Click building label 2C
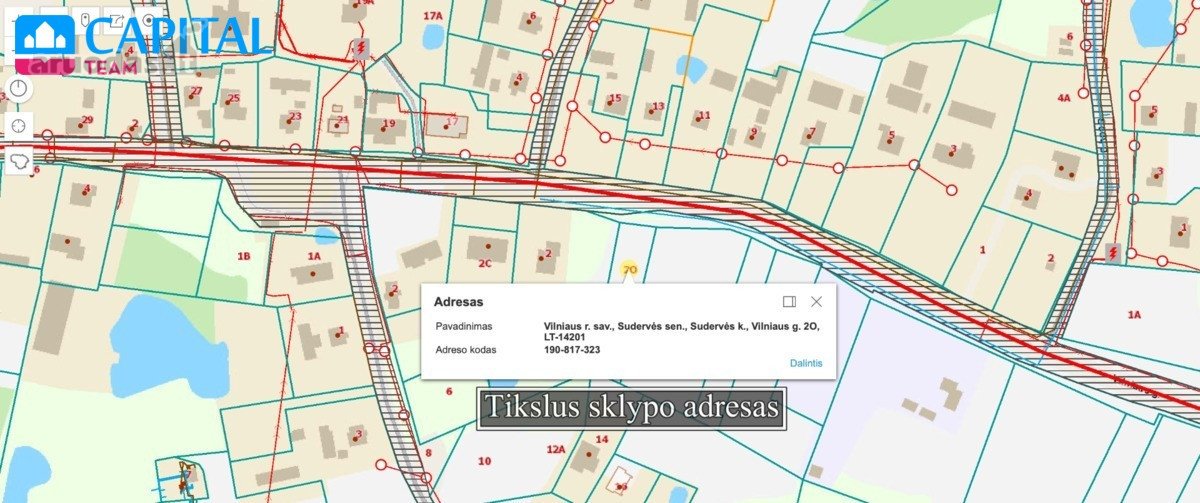The height and width of the screenshot is (503, 1200). (x=484, y=264)
